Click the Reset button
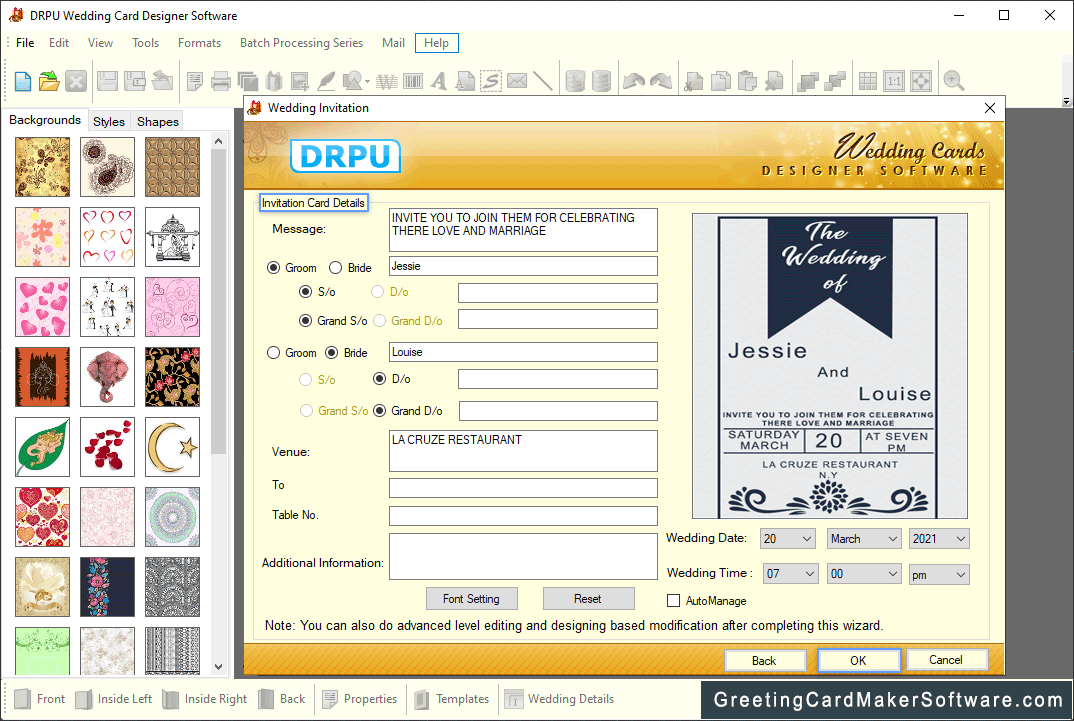1074x721 pixels. click(588, 598)
